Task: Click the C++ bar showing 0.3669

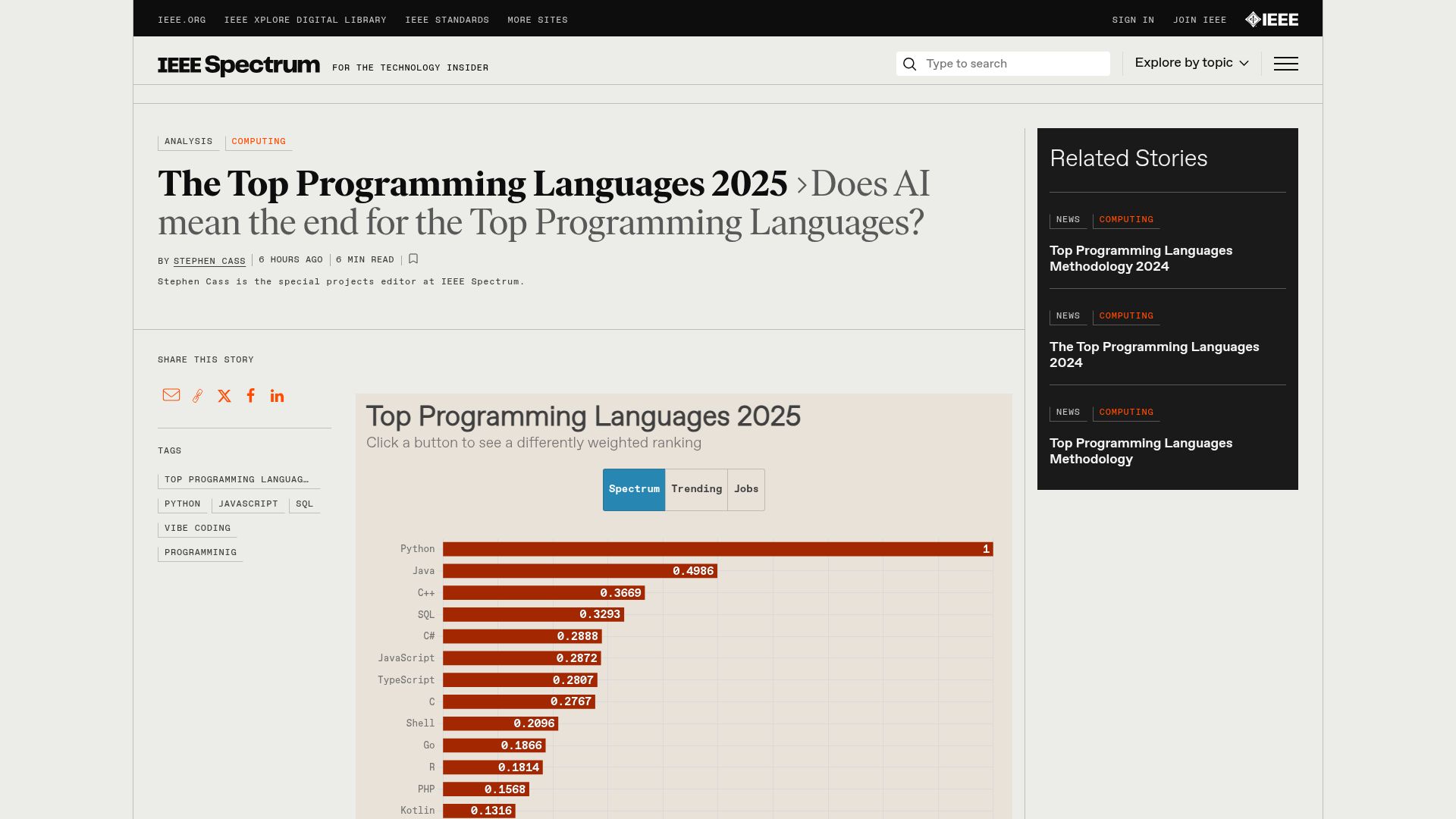Action: click(x=544, y=593)
